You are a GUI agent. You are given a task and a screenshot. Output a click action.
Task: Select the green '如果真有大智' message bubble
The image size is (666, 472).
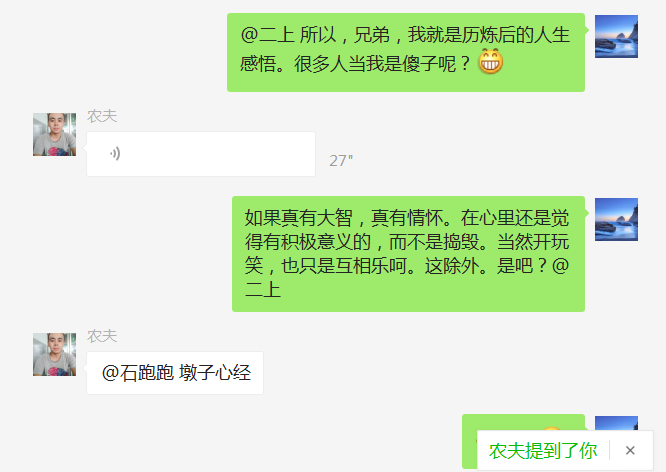click(409, 254)
